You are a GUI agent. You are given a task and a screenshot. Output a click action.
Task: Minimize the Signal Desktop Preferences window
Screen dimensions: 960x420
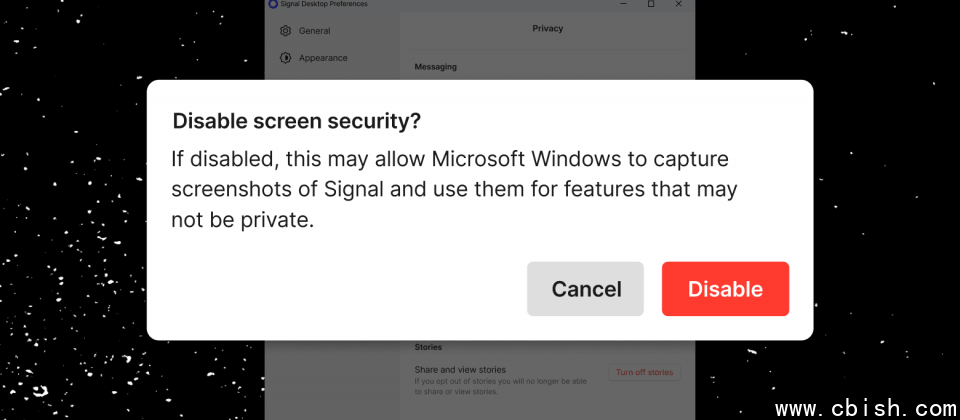623,4
